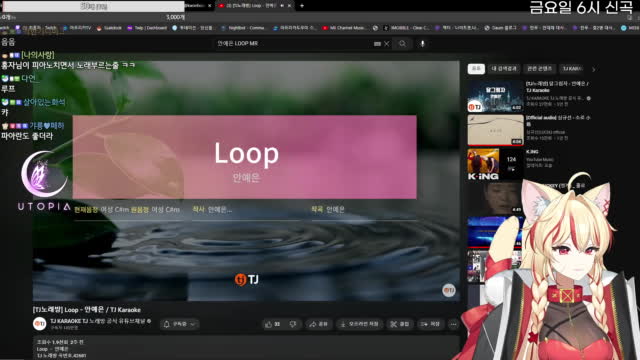The height and width of the screenshot is (360, 640).
Task: Select the second filter chip in sidebar
Action: [x=504, y=69]
